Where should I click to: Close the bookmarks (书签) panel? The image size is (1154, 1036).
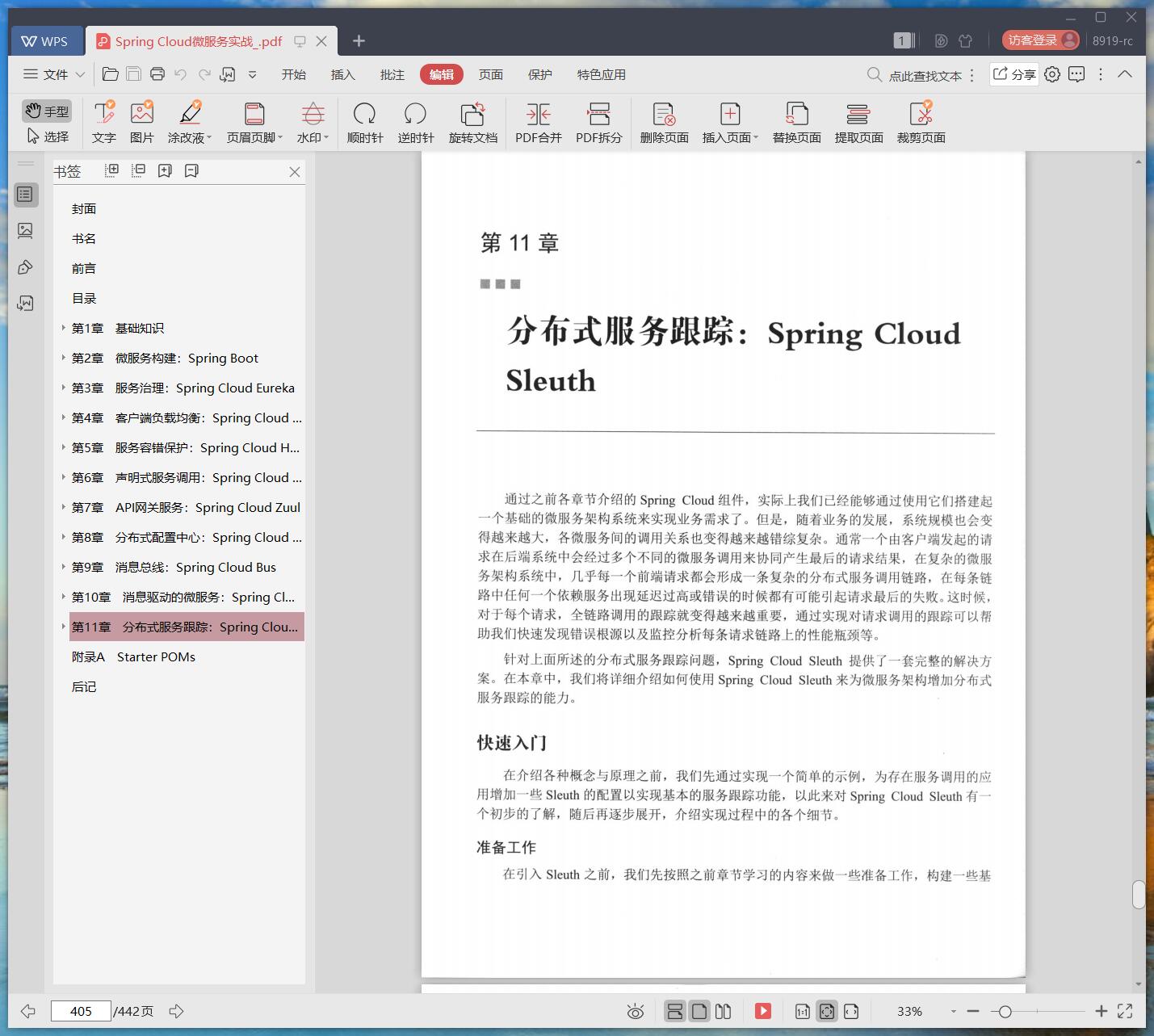(x=295, y=172)
